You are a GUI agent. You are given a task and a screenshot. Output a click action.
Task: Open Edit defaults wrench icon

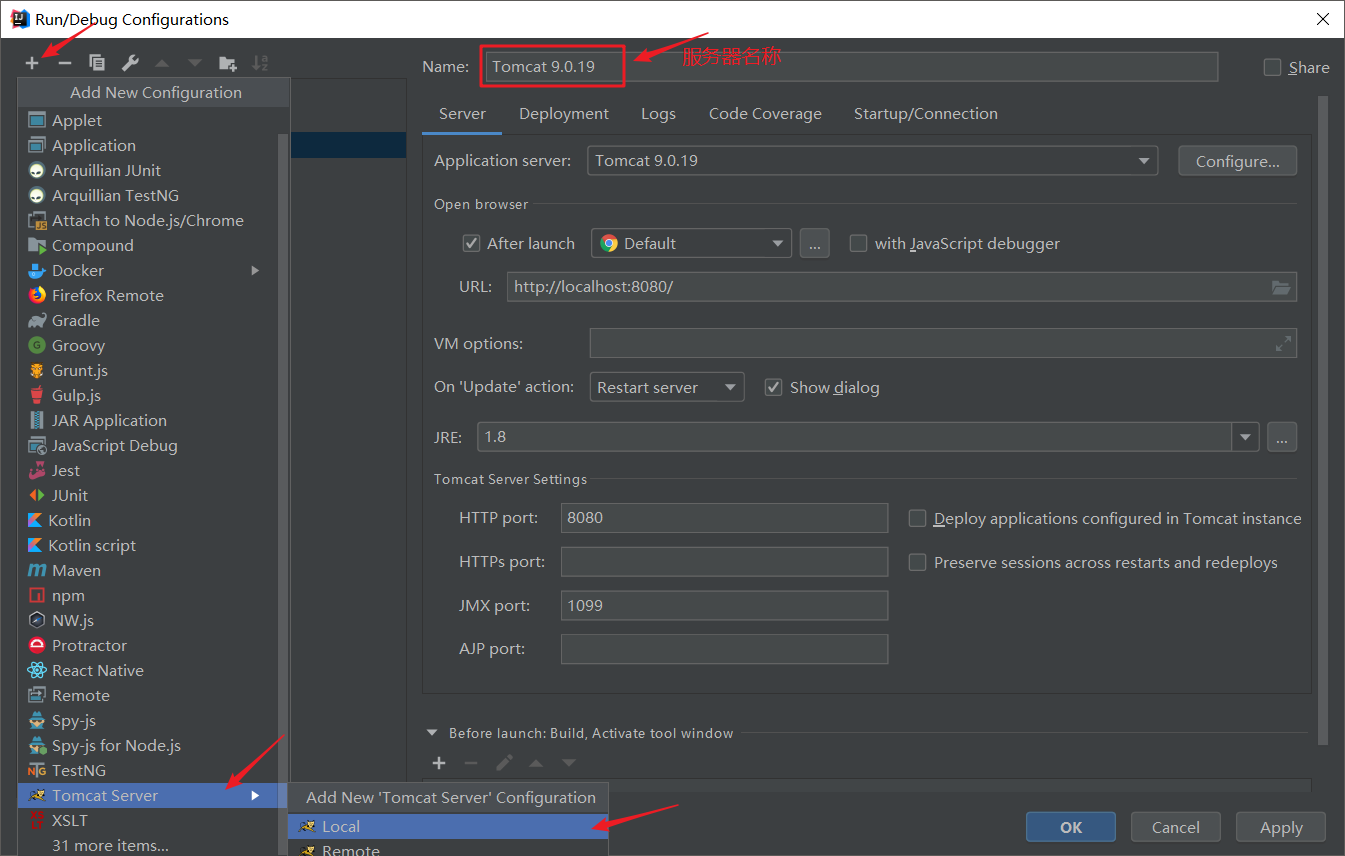coord(130,63)
